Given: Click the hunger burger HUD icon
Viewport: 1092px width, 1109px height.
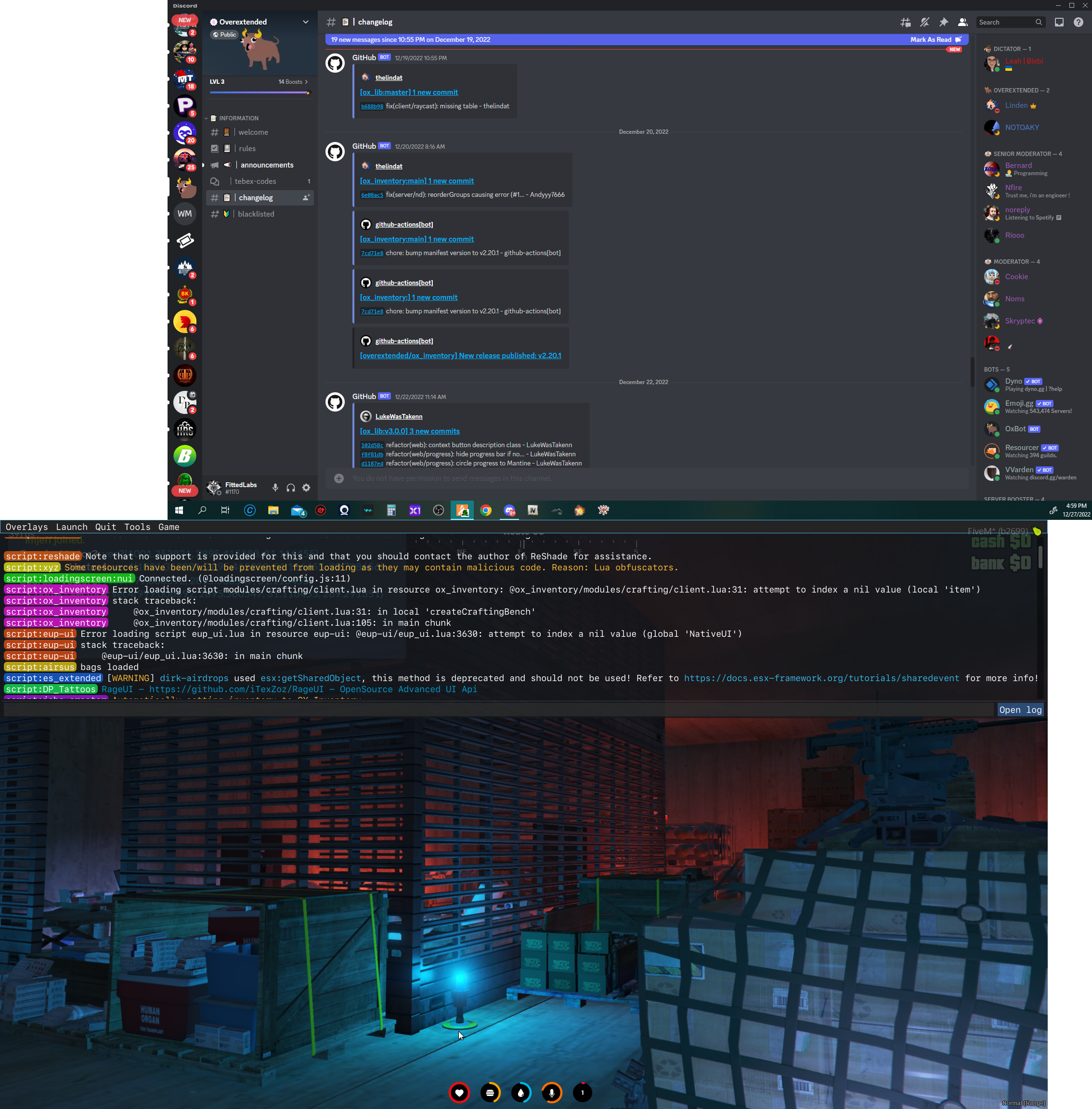Looking at the screenshot, I should pyautogui.click(x=490, y=1092).
